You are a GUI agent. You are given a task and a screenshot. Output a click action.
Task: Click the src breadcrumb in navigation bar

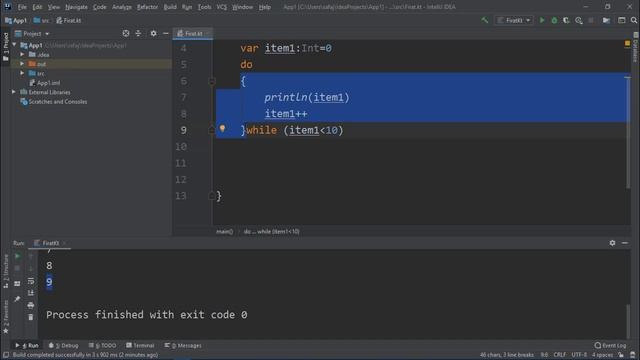(x=41, y=20)
